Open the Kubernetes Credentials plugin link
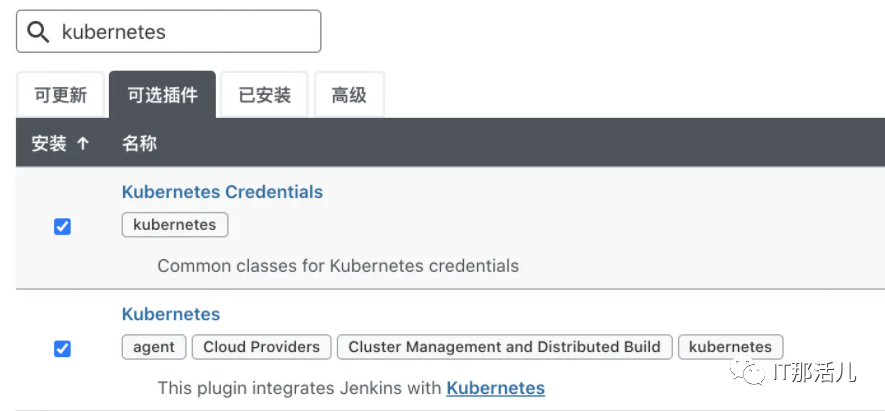 click(222, 192)
